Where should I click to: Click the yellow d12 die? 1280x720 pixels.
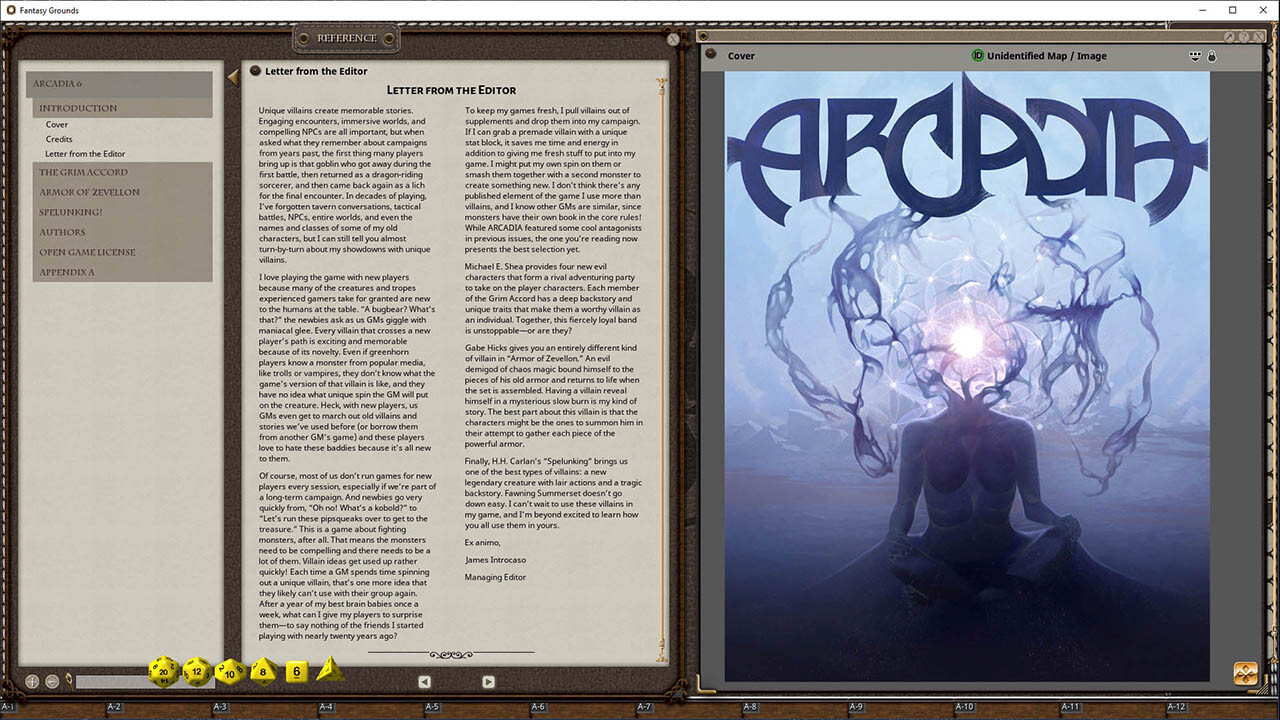click(197, 672)
